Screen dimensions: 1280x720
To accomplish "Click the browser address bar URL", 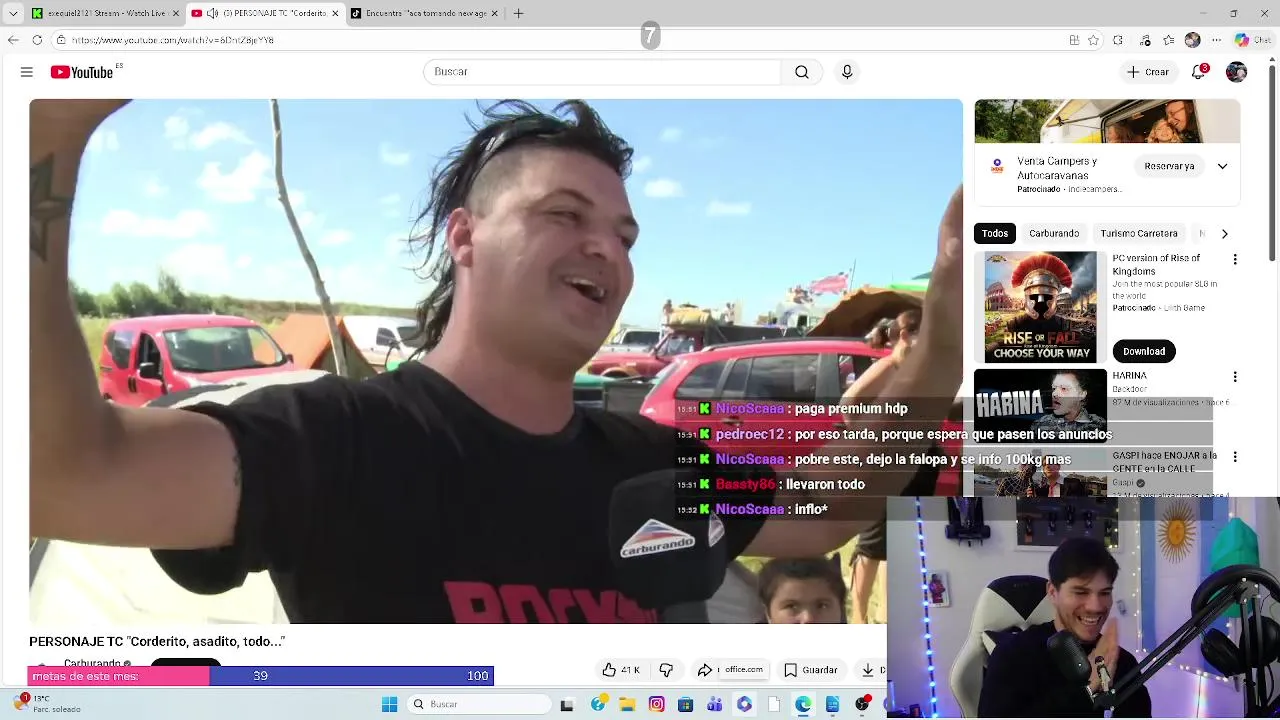I will click(x=172, y=40).
